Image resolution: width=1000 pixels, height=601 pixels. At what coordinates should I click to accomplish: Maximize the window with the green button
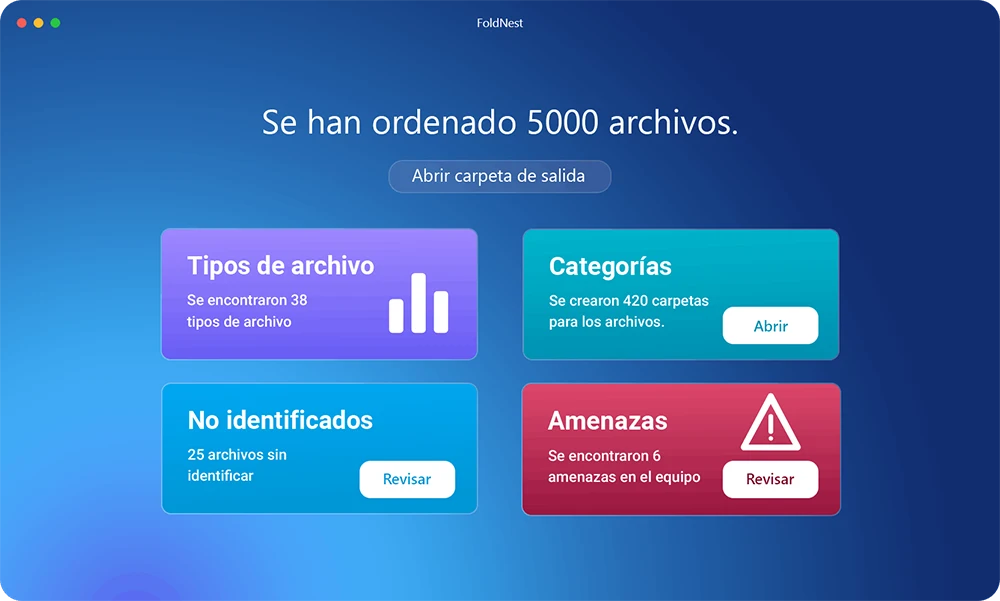pyautogui.click(x=55, y=23)
